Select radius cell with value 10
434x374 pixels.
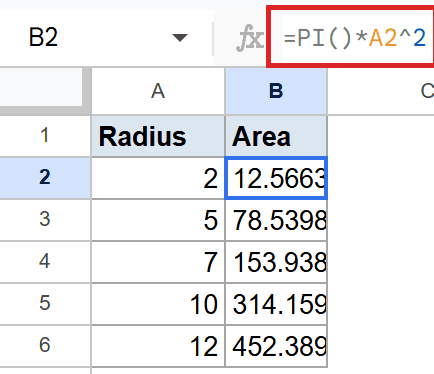pos(158,304)
